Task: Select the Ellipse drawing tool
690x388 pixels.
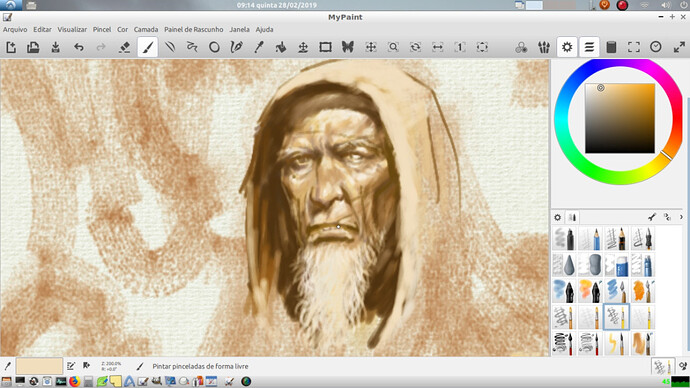Action: point(214,47)
